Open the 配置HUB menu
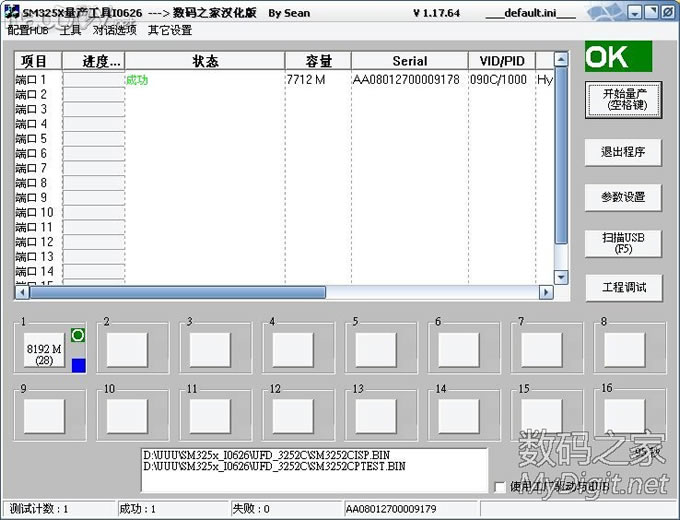Image resolution: width=680 pixels, height=520 pixels. [x=28, y=30]
